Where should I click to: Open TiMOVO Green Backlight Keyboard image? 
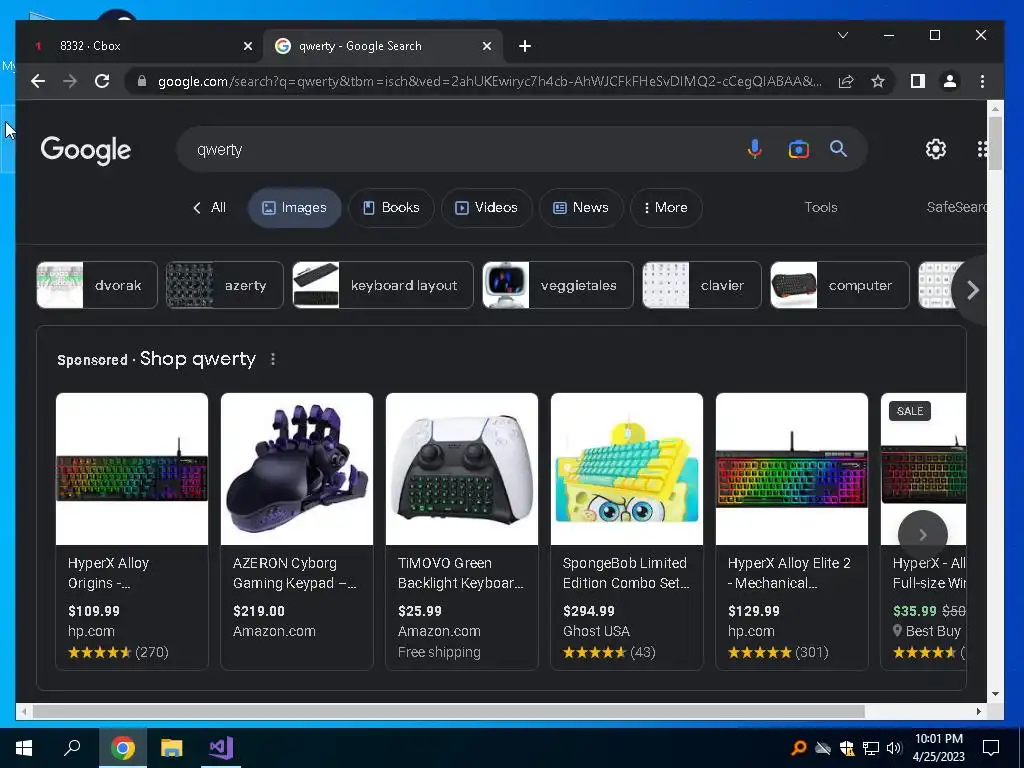point(462,469)
